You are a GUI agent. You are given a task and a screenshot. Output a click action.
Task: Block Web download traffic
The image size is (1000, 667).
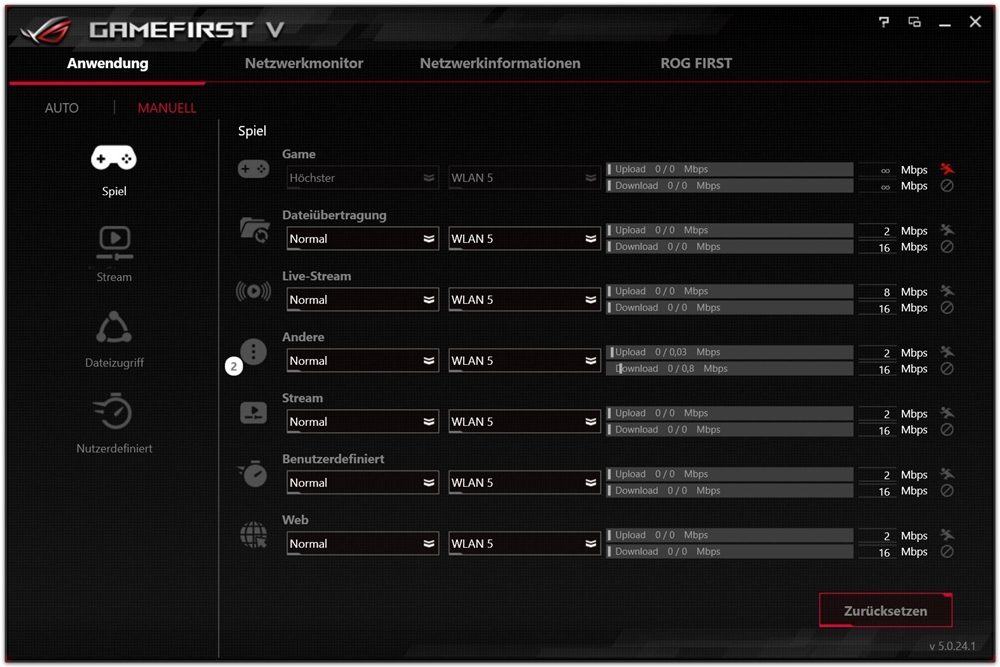tap(947, 552)
